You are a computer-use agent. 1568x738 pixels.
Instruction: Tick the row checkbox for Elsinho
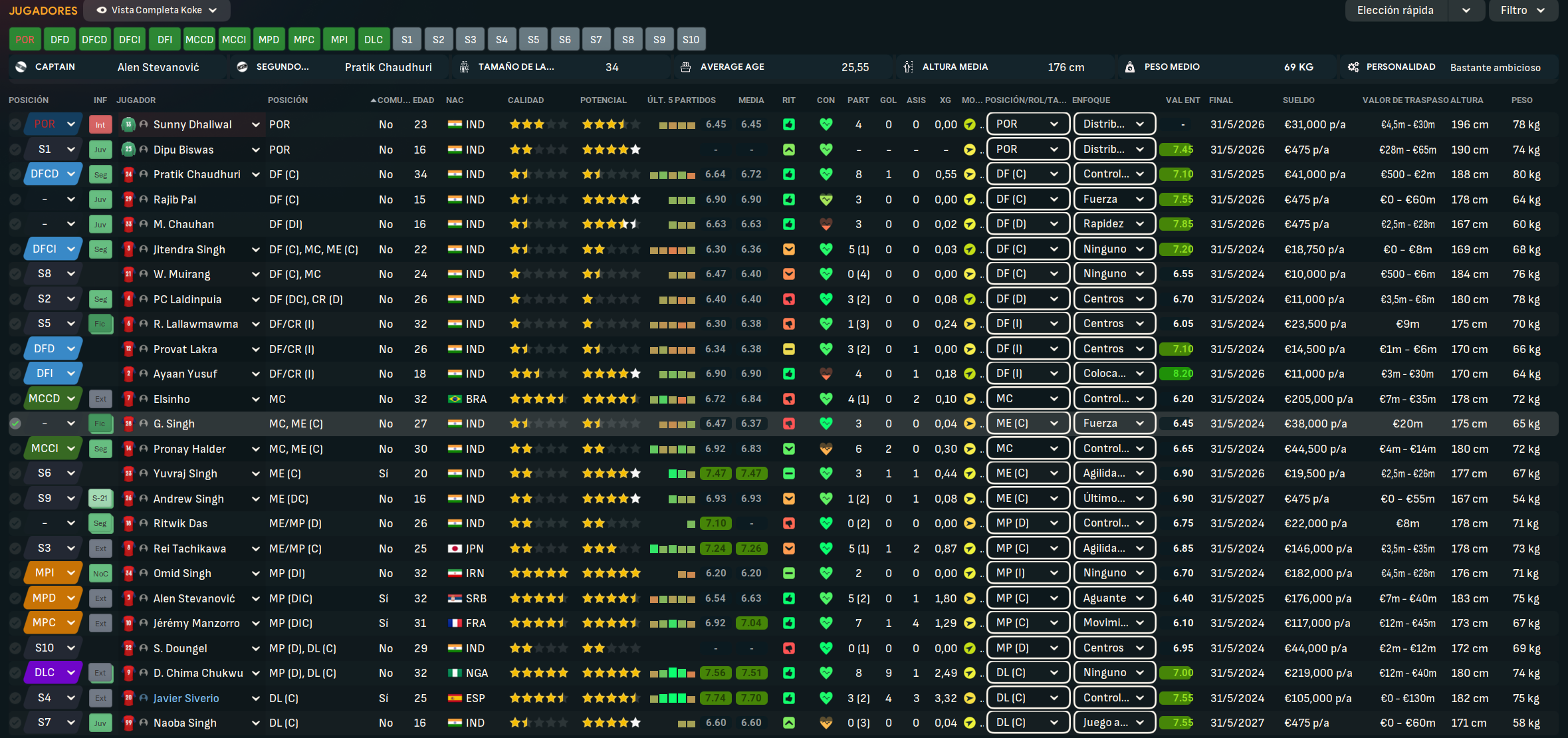tap(15, 399)
